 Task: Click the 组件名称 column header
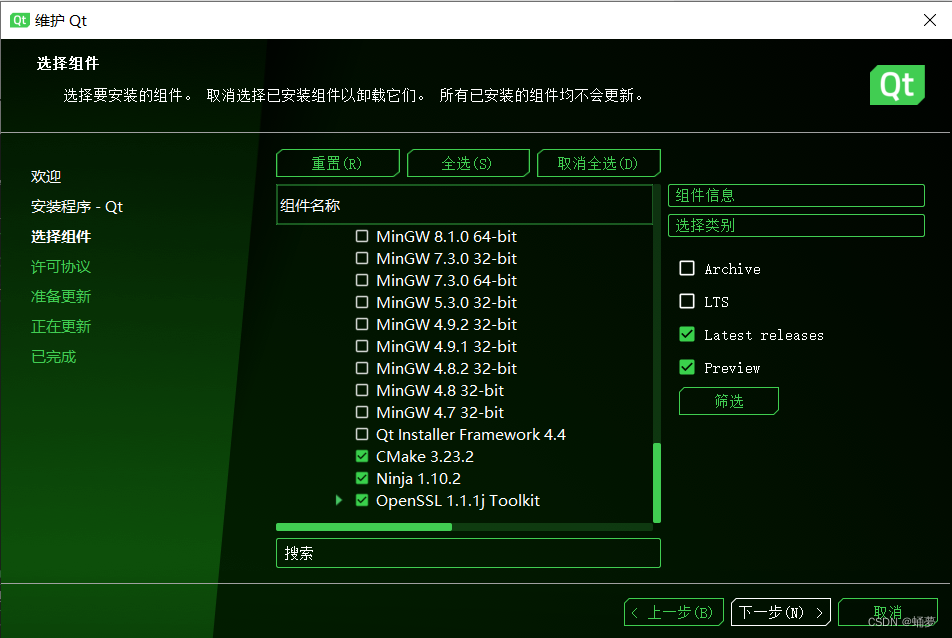click(x=464, y=205)
